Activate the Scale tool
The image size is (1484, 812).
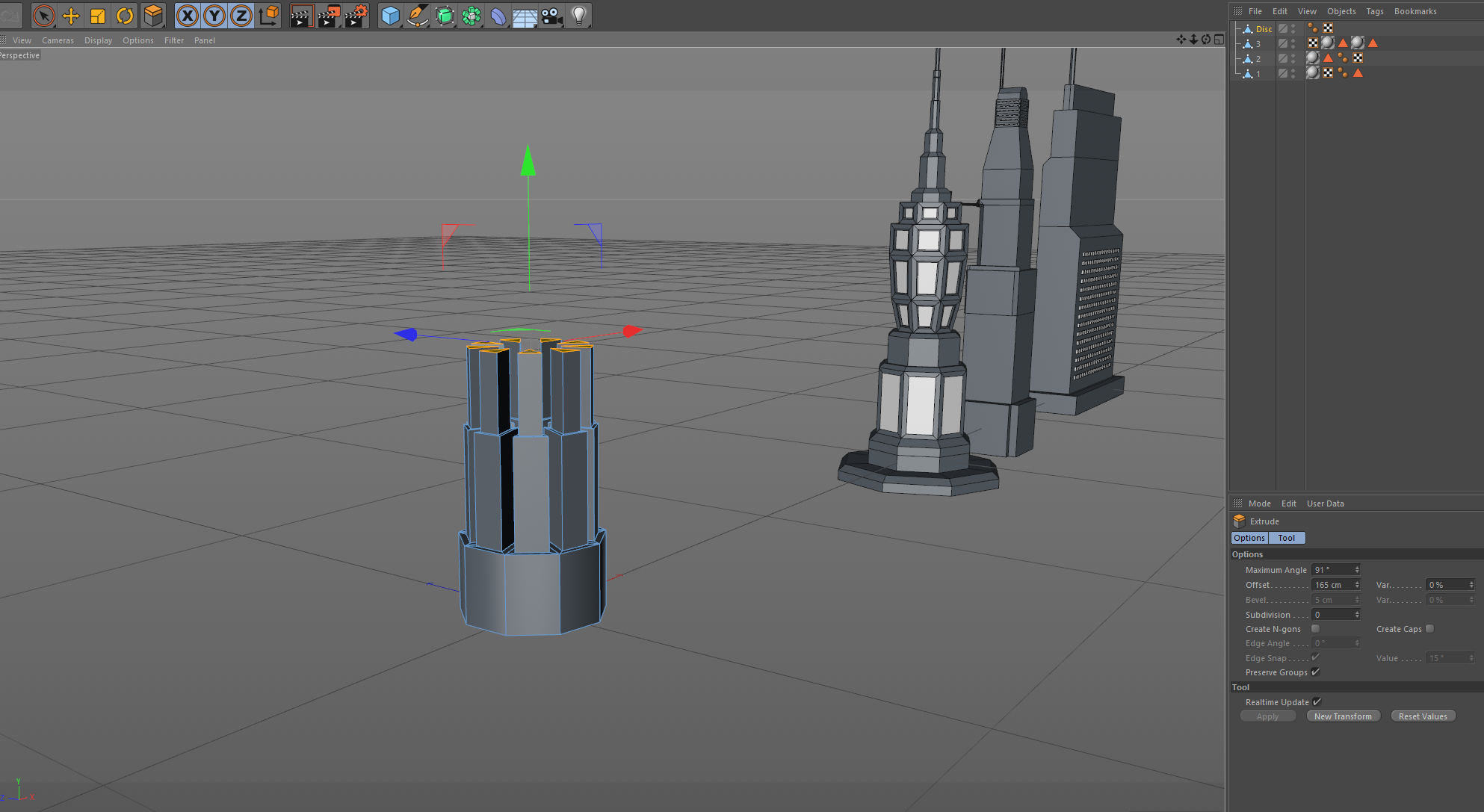(98, 16)
